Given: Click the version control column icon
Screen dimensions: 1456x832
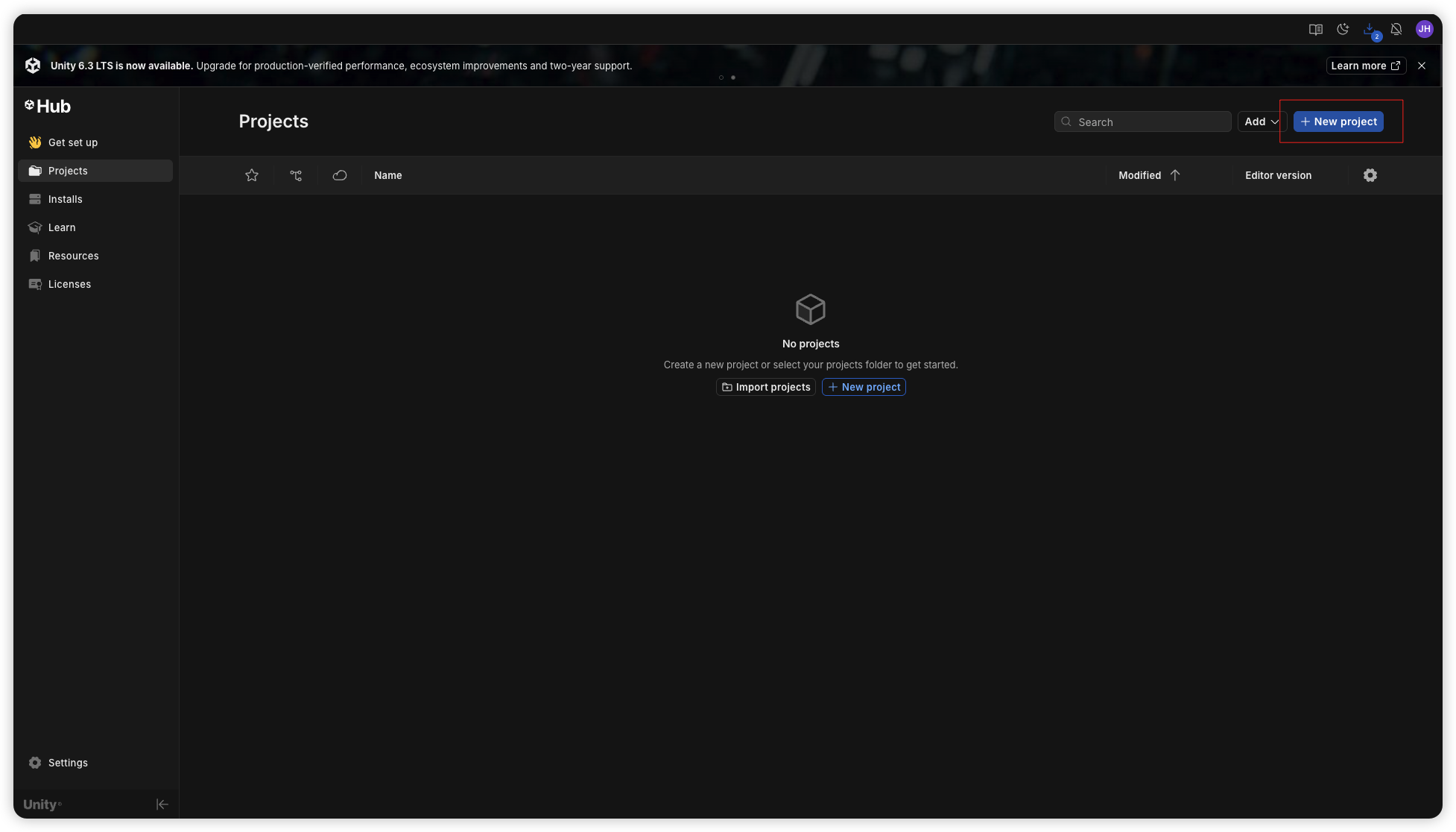Looking at the screenshot, I should pyautogui.click(x=296, y=175).
